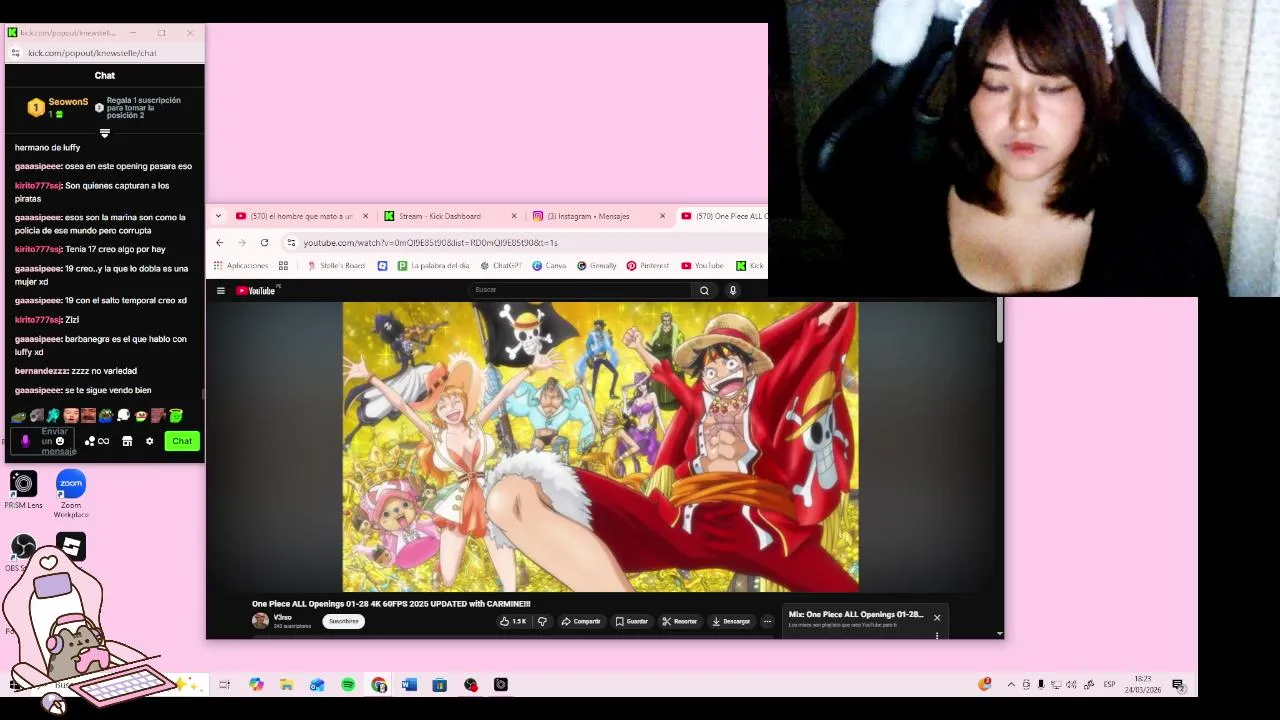
Task: Click Descargar download button
Action: click(x=731, y=621)
